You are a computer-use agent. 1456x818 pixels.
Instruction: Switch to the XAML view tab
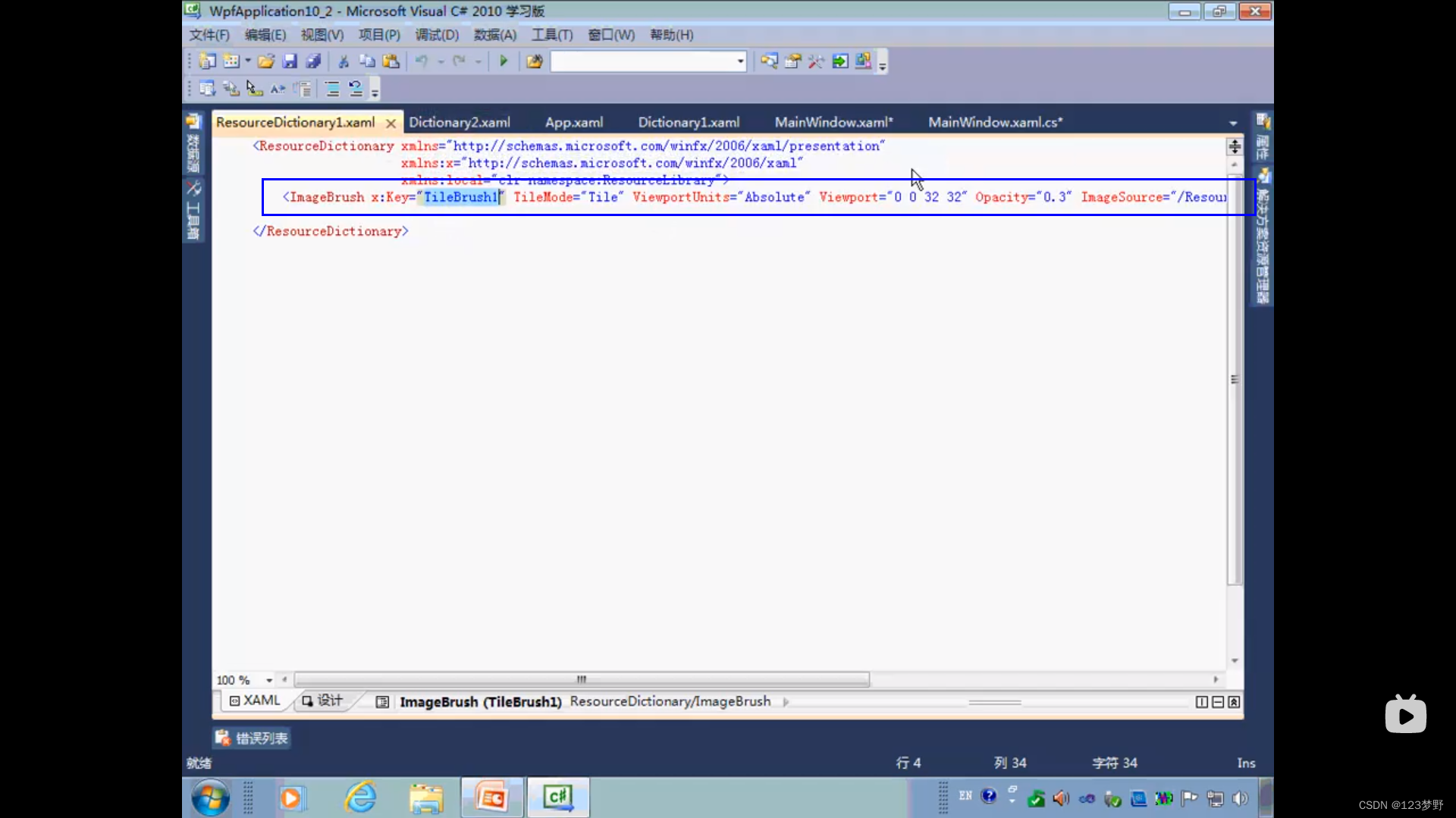coord(255,700)
